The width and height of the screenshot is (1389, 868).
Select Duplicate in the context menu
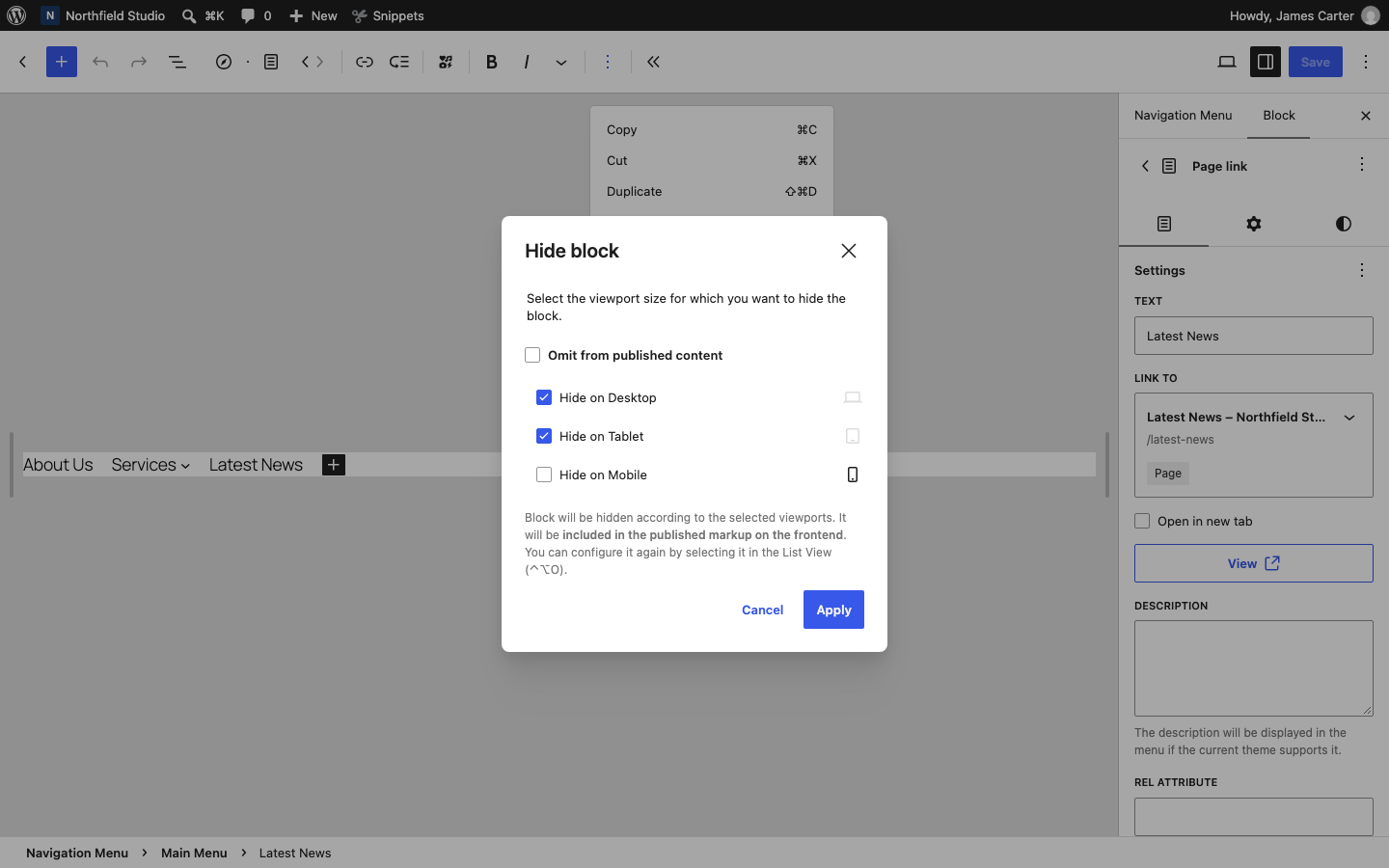coord(712,191)
